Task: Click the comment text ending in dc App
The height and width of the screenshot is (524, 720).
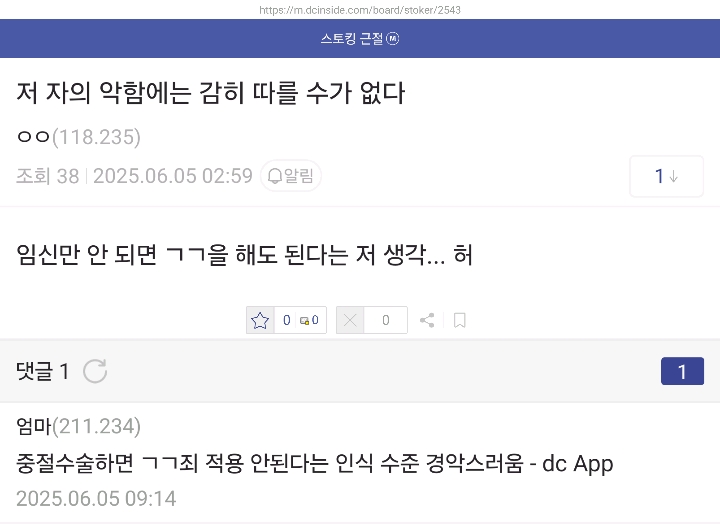Action: coord(315,463)
